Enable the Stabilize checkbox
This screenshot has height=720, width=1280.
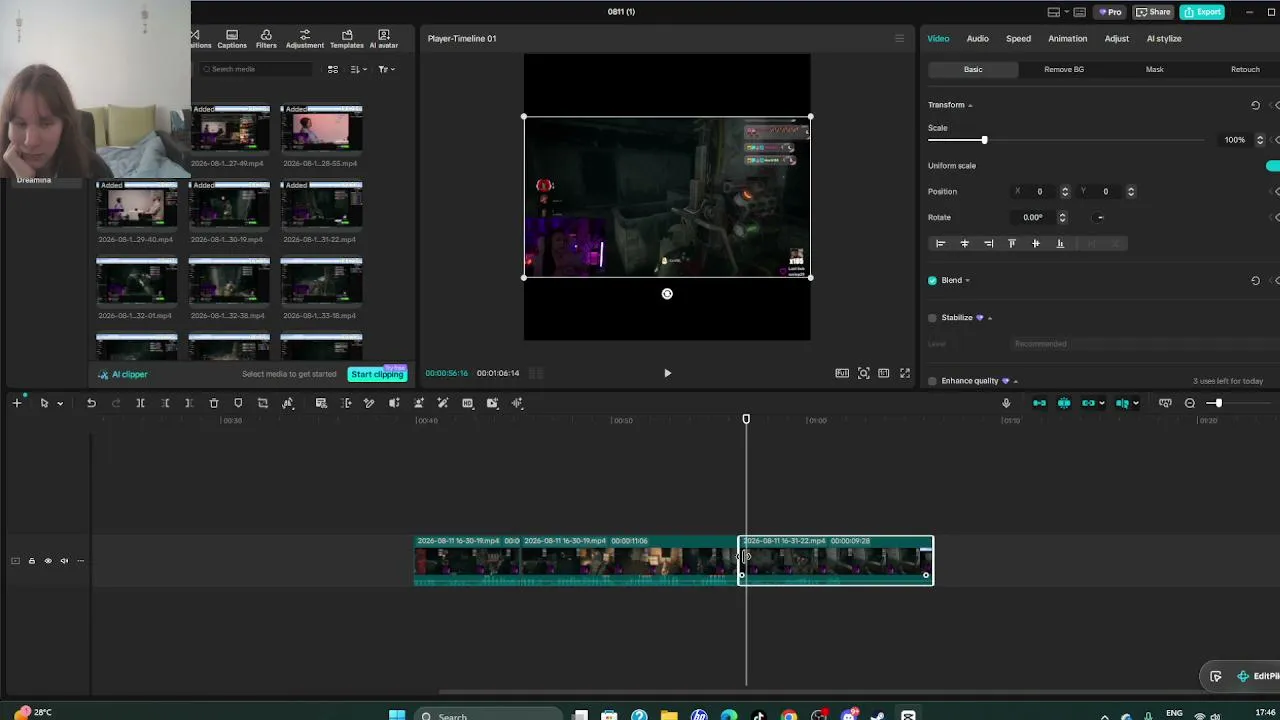(933, 318)
